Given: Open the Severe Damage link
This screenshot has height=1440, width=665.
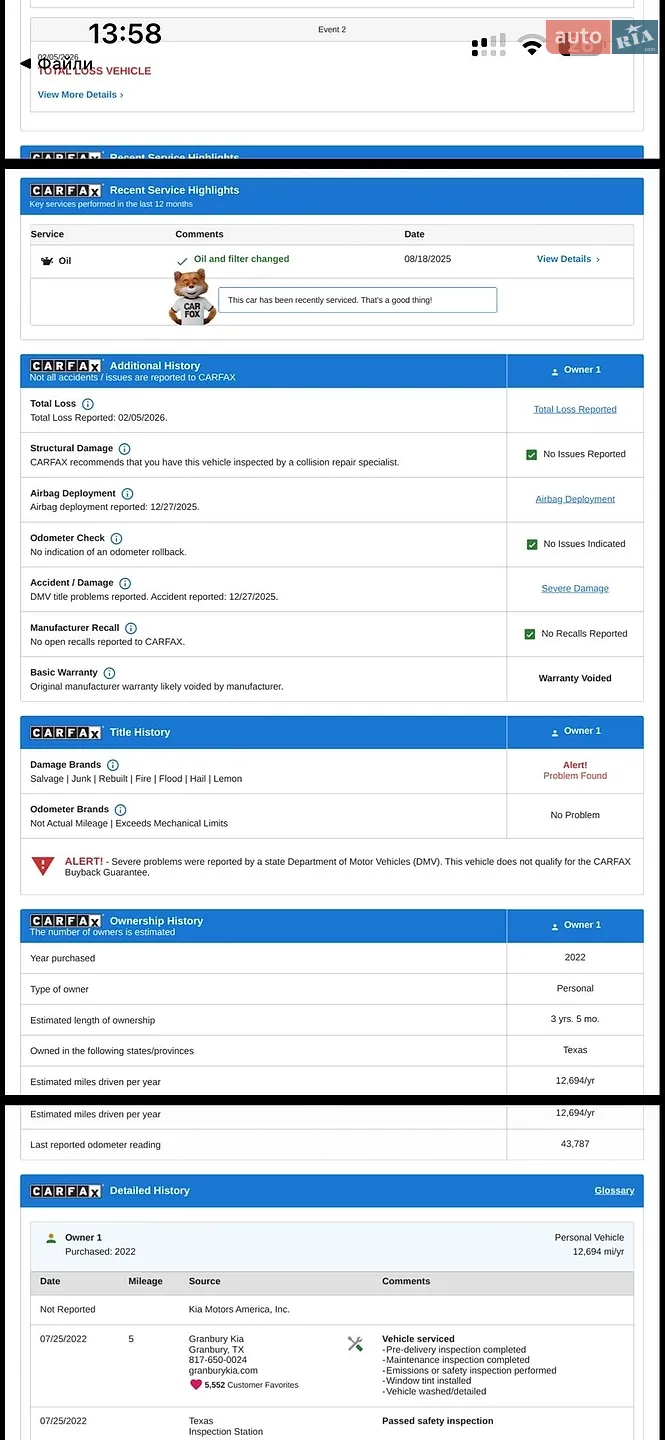Looking at the screenshot, I should (x=575, y=589).
